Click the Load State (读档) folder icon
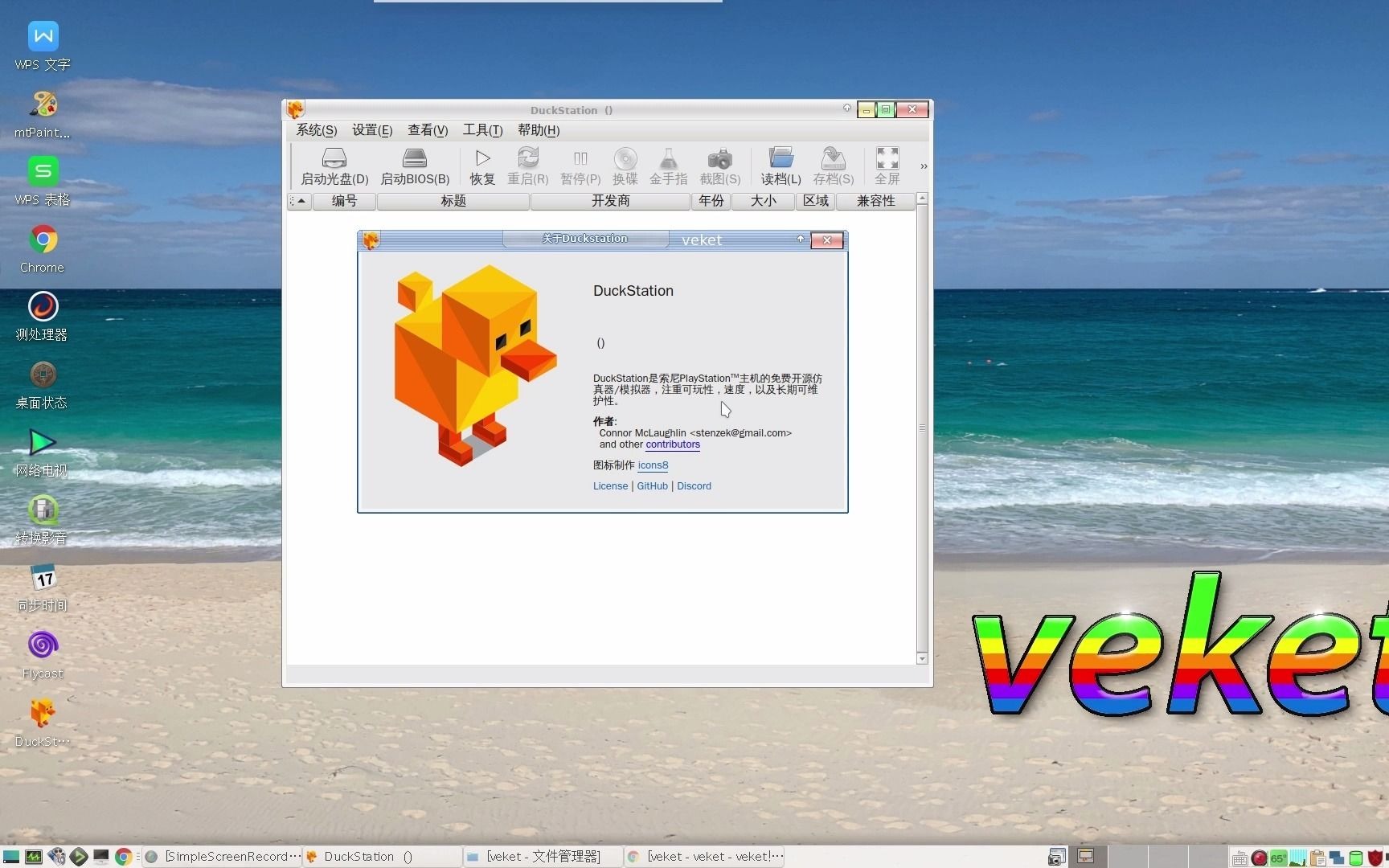1389x868 pixels. (x=781, y=166)
